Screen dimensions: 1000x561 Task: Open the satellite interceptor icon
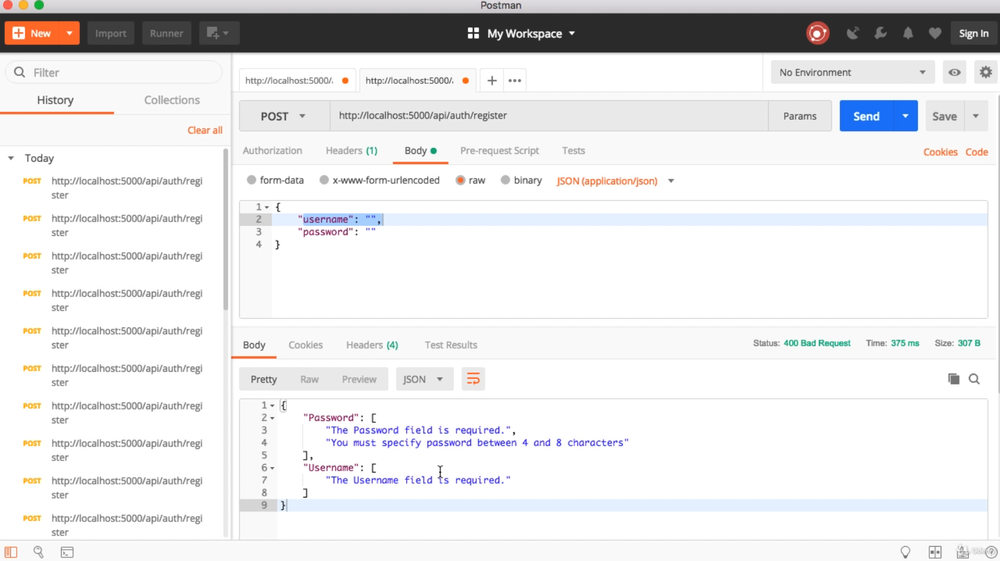(x=853, y=33)
